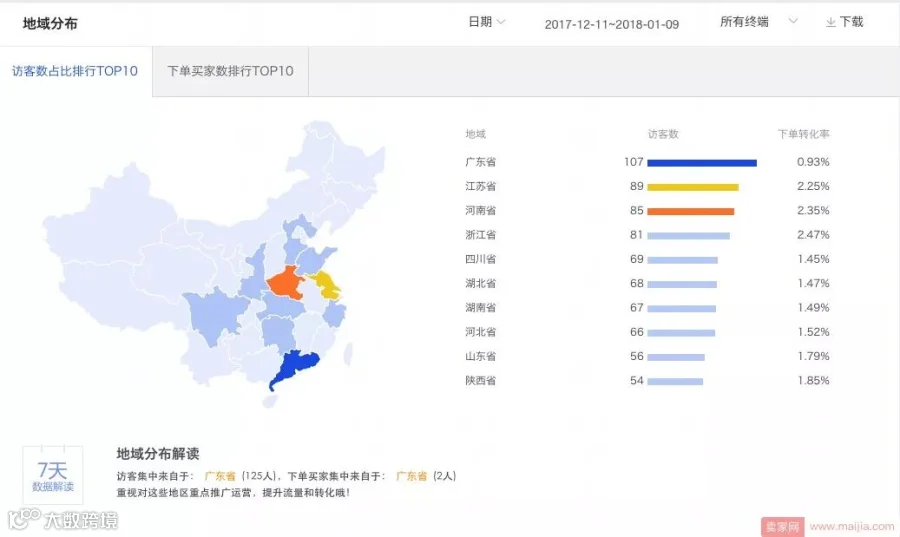Screen dimensions: 900x537
Task: Click the first orange 广东省 link after 访客集中来自于
Action: click(220, 476)
